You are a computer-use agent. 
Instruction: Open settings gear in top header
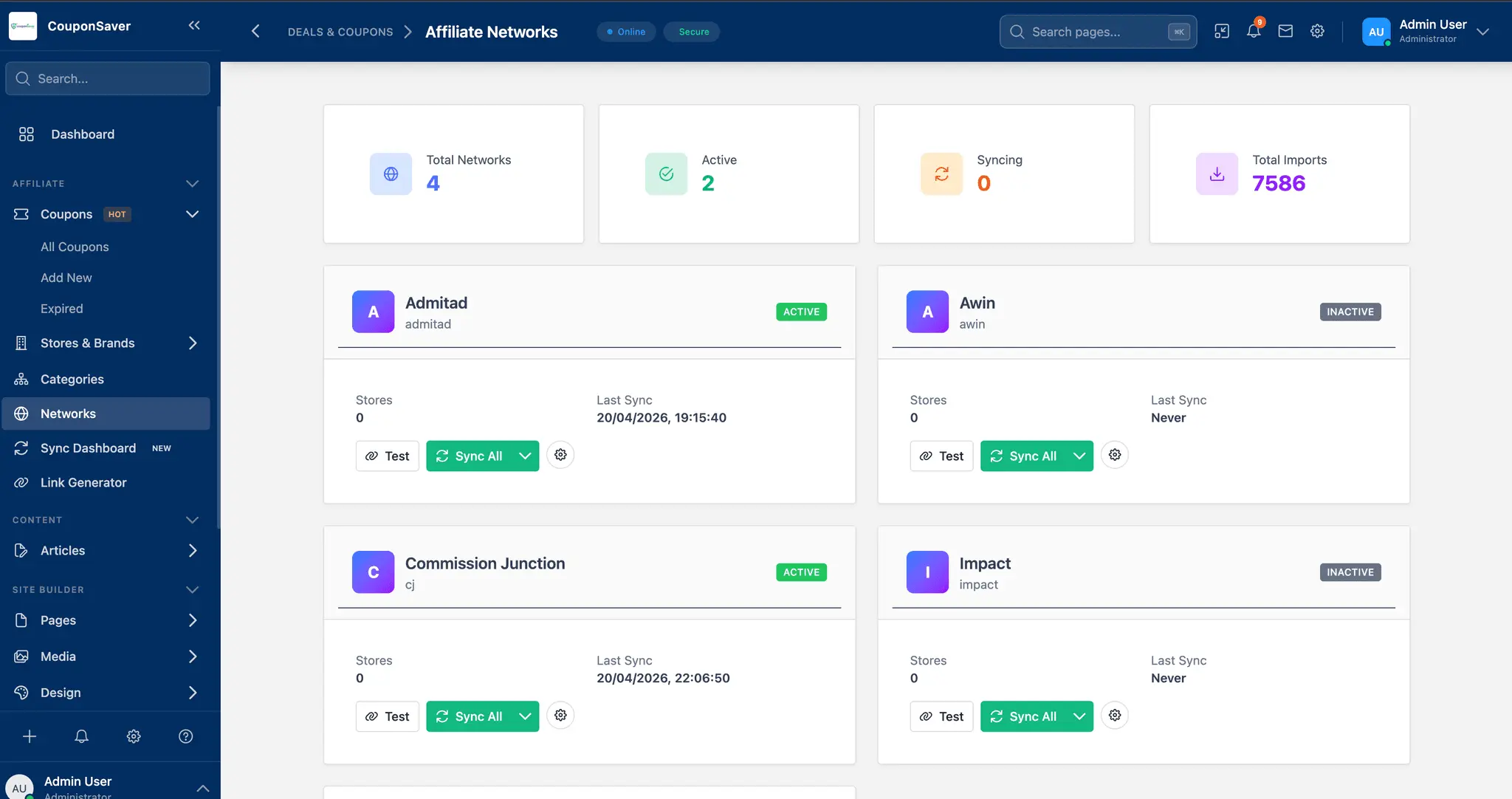1317,31
